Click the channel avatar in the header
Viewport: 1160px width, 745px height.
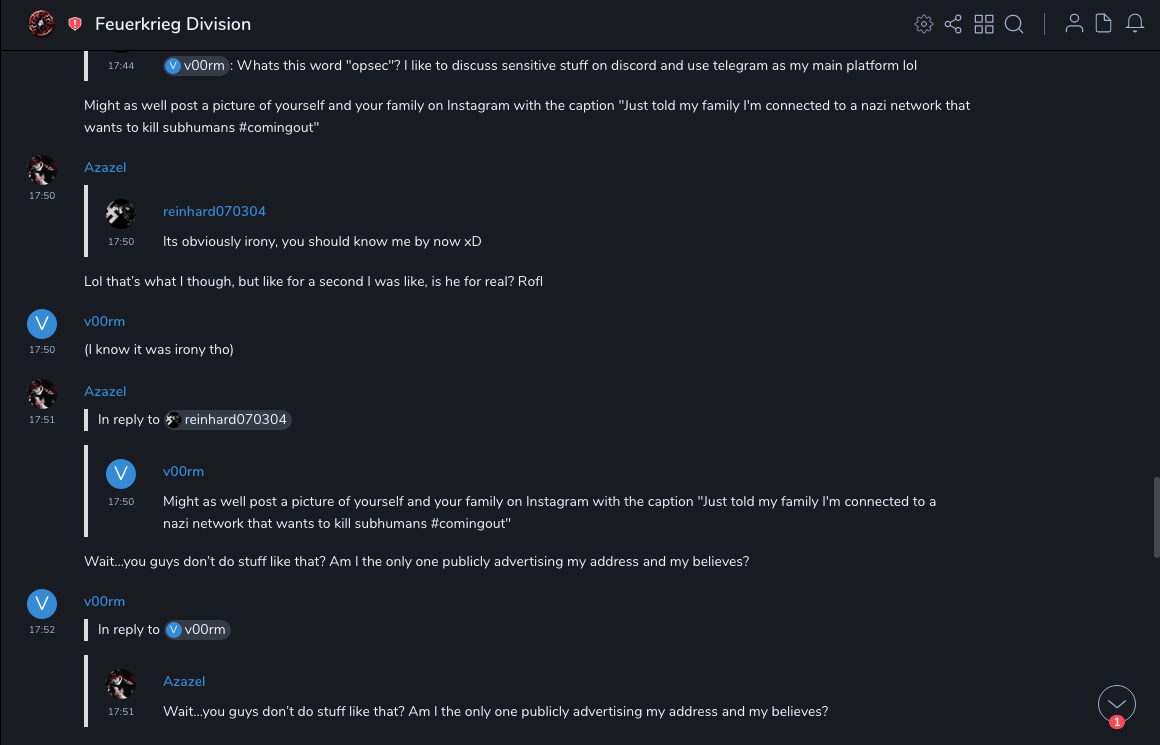tap(41, 23)
